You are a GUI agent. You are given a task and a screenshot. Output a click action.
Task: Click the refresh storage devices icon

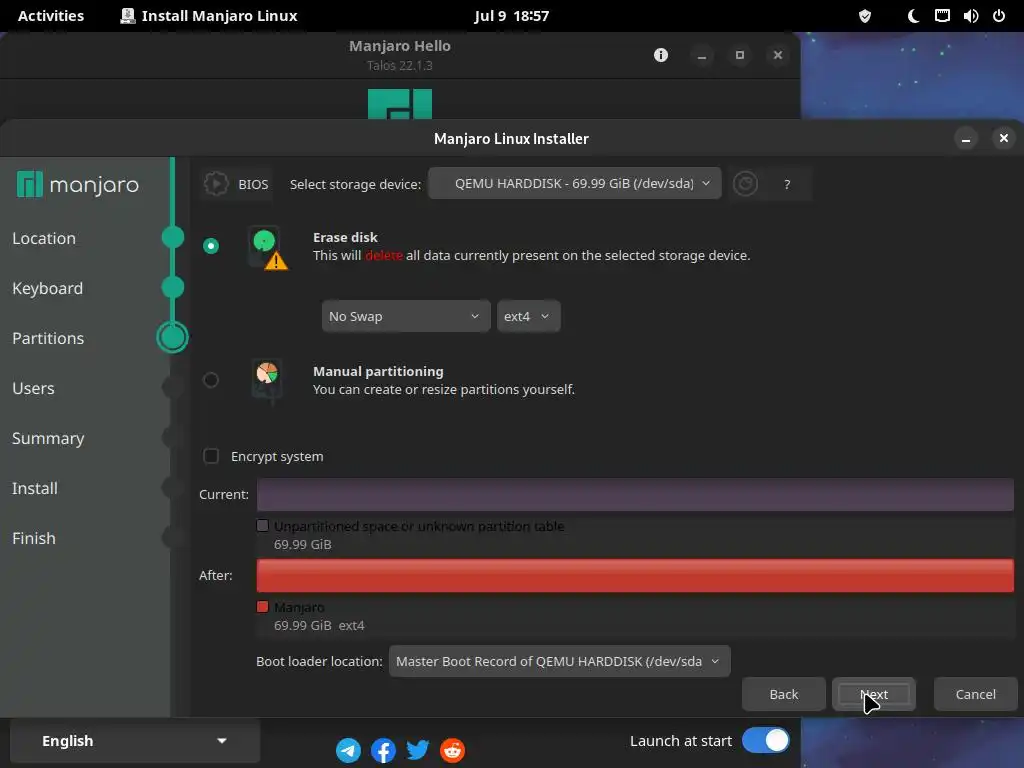(x=745, y=184)
